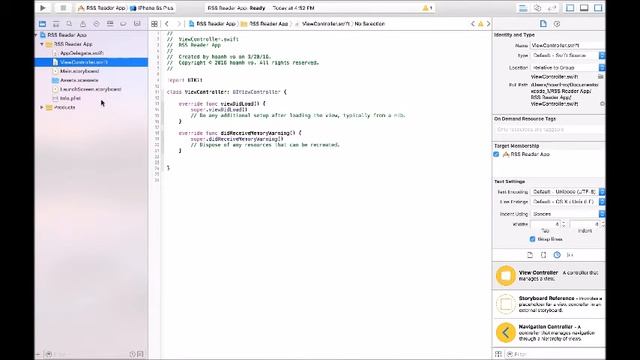
Task: Click the jump bar warning icon
Action: (x=480, y=24)
